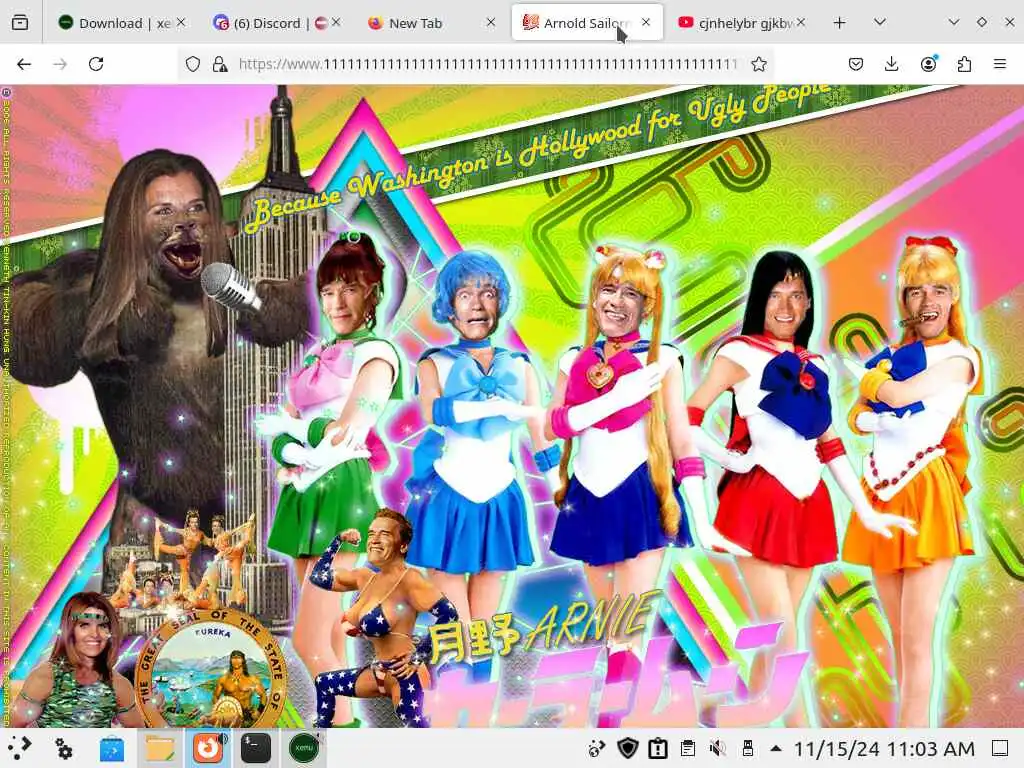Open the security shield tray icon
Viewport: 1024px width, 768px height.
coord(627,748)
